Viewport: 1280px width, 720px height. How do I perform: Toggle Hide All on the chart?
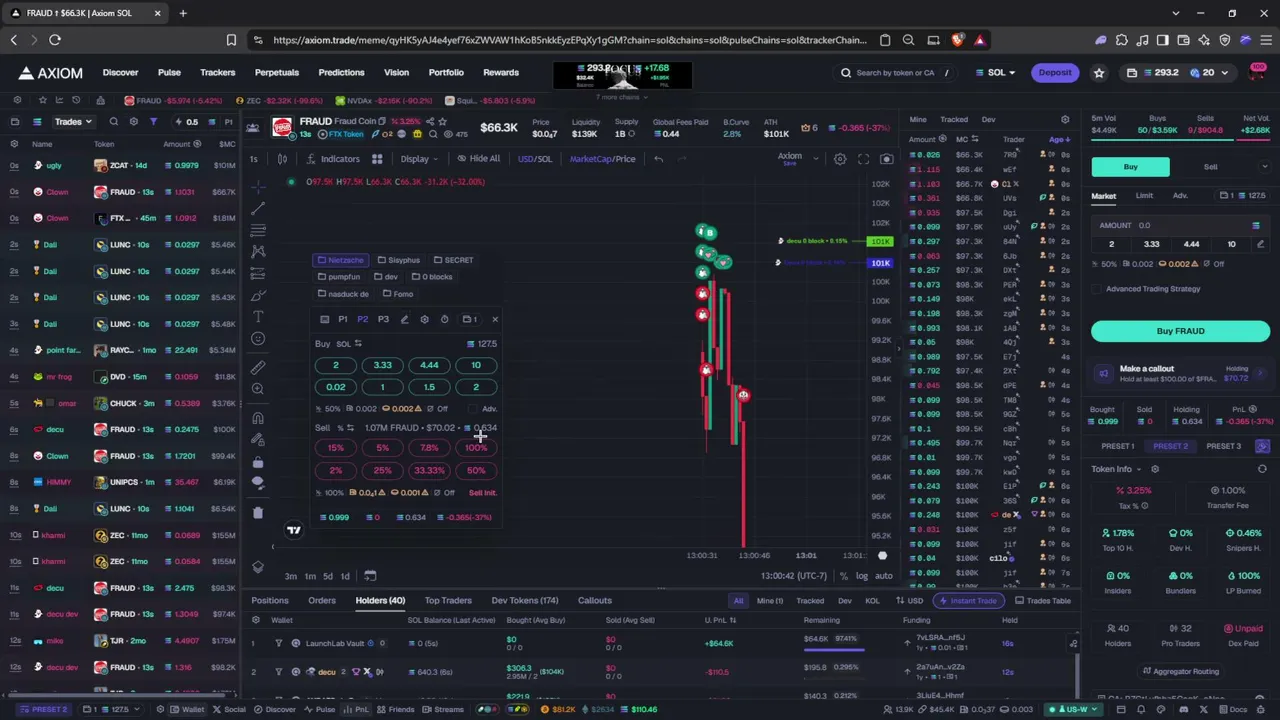pyautogui.click(x=479, y=159)
